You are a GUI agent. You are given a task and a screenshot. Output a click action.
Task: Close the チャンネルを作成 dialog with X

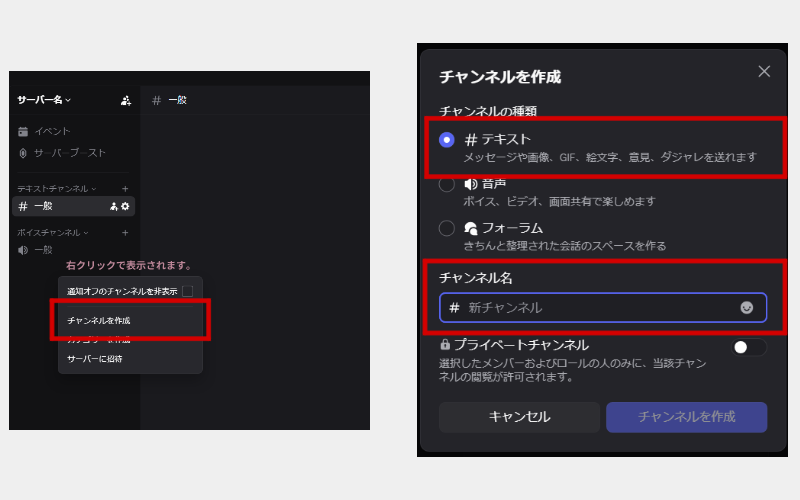tap(764, 71)
